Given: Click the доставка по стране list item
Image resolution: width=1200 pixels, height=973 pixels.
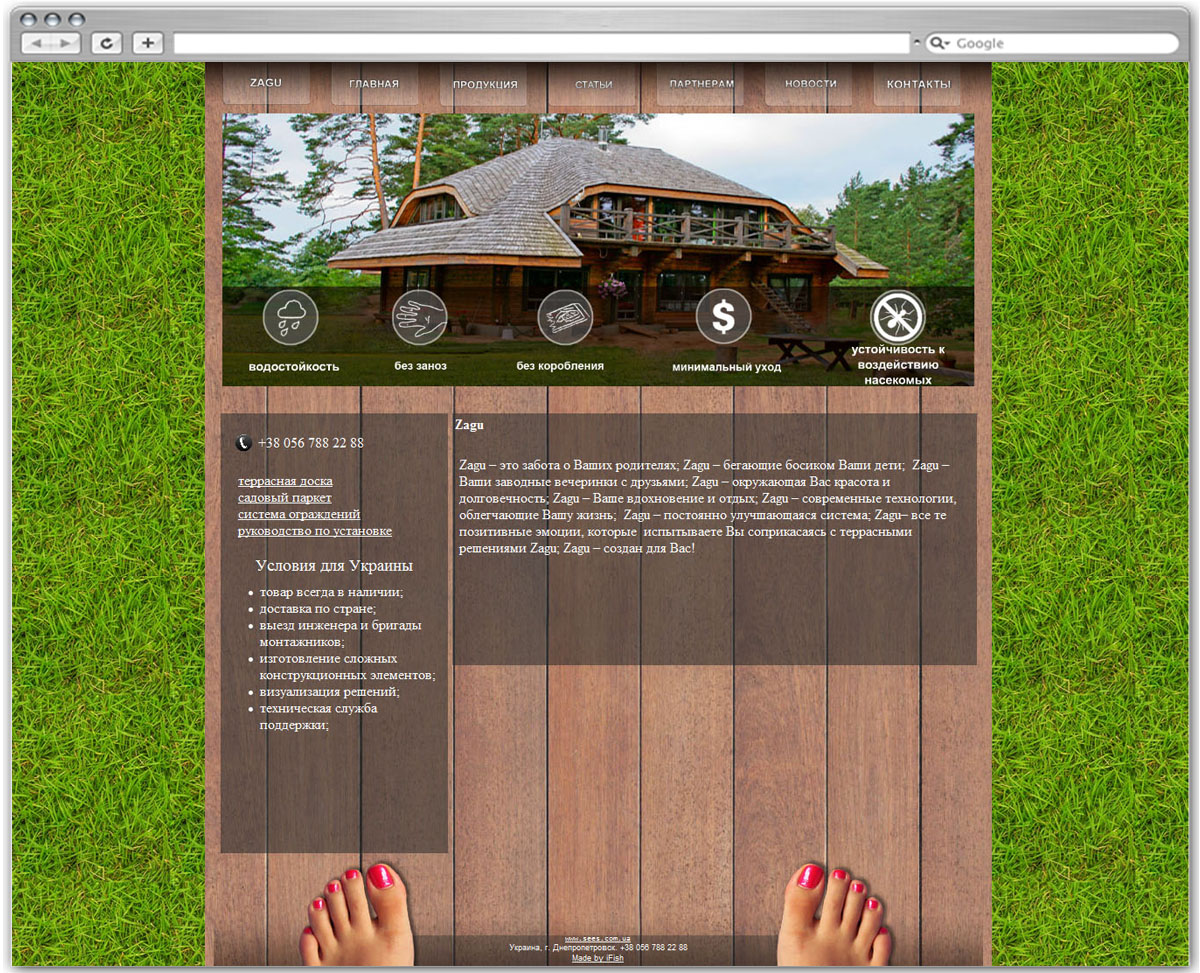Looking at the screenshot, I should [x=318, y=609].
